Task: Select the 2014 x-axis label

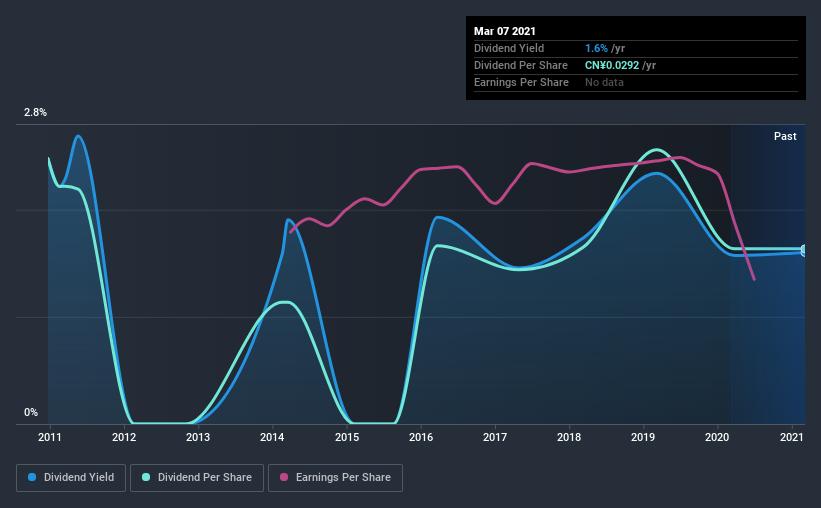Action: (272, 437)
